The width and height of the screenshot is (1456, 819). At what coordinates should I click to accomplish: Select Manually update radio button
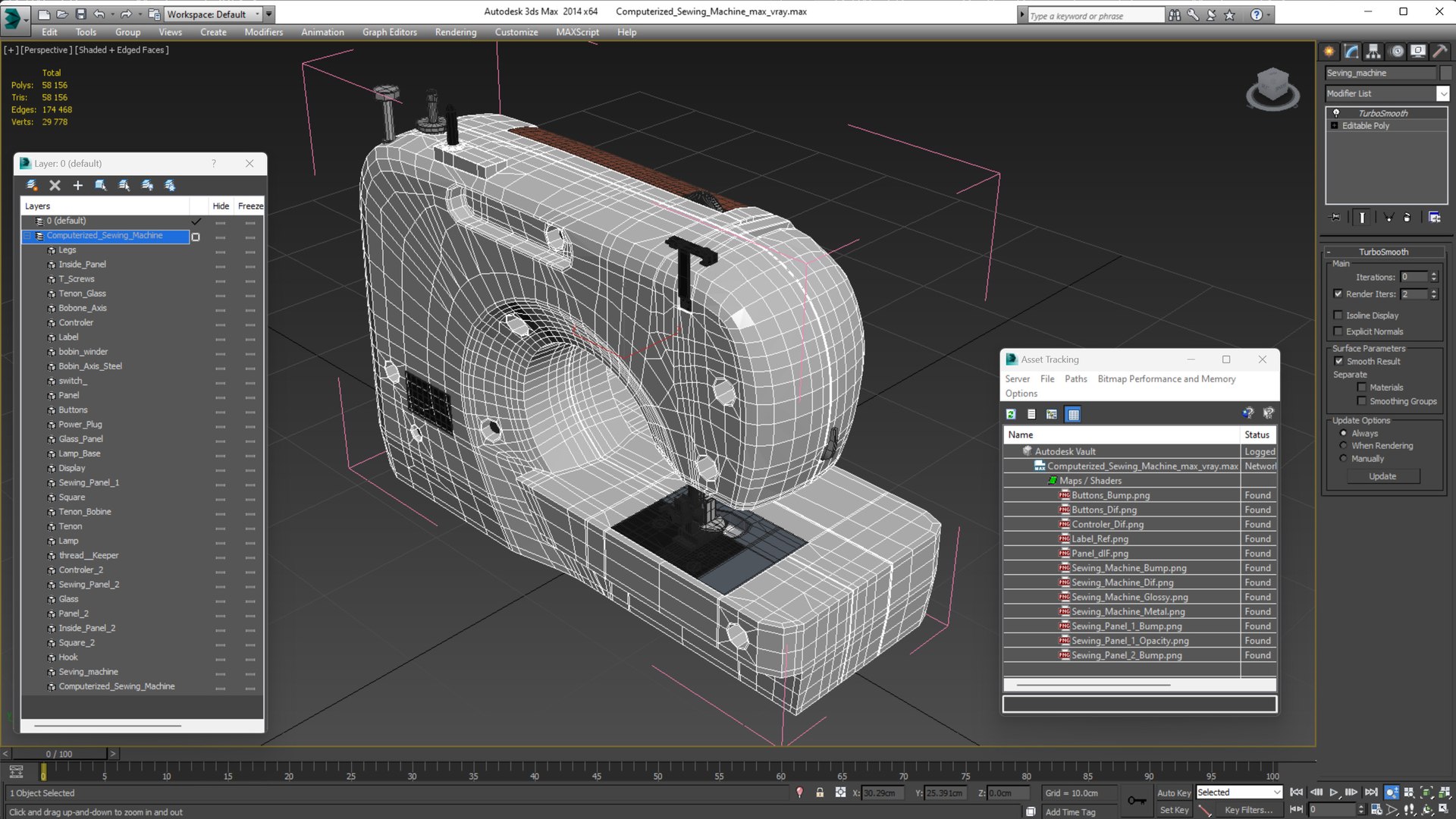tap(1343, 459)
